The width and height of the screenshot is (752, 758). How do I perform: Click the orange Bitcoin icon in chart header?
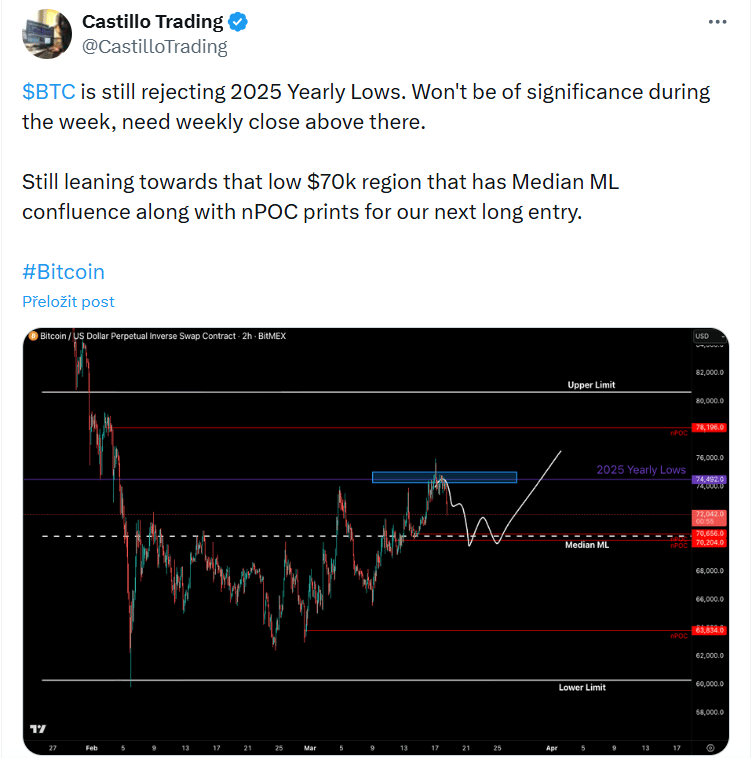coord(33,336)
